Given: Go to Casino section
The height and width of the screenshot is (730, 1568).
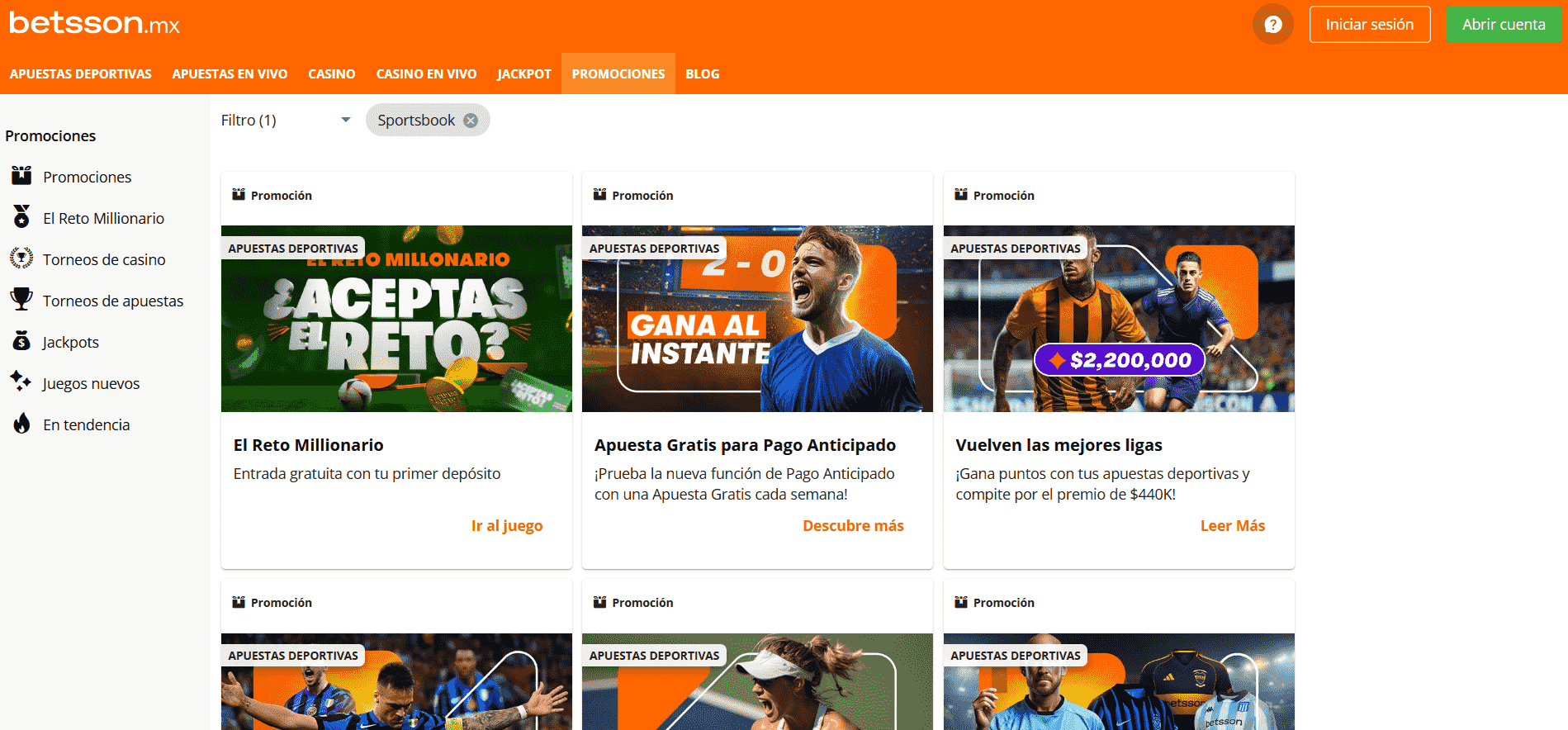Looking at the screenshot, I should 332,73.
